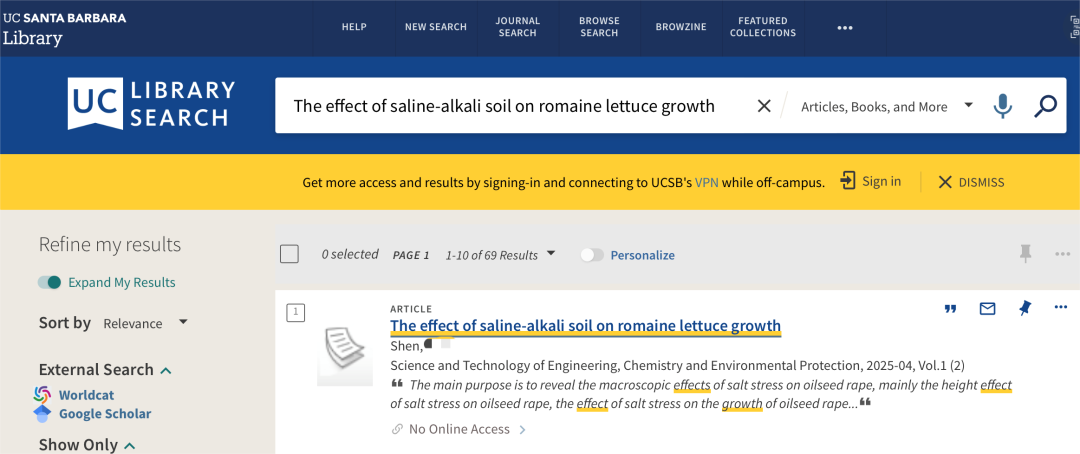1080x454 pixels.
Task: Click the voice search microphone icon
Action: (x=1003, y=106)
